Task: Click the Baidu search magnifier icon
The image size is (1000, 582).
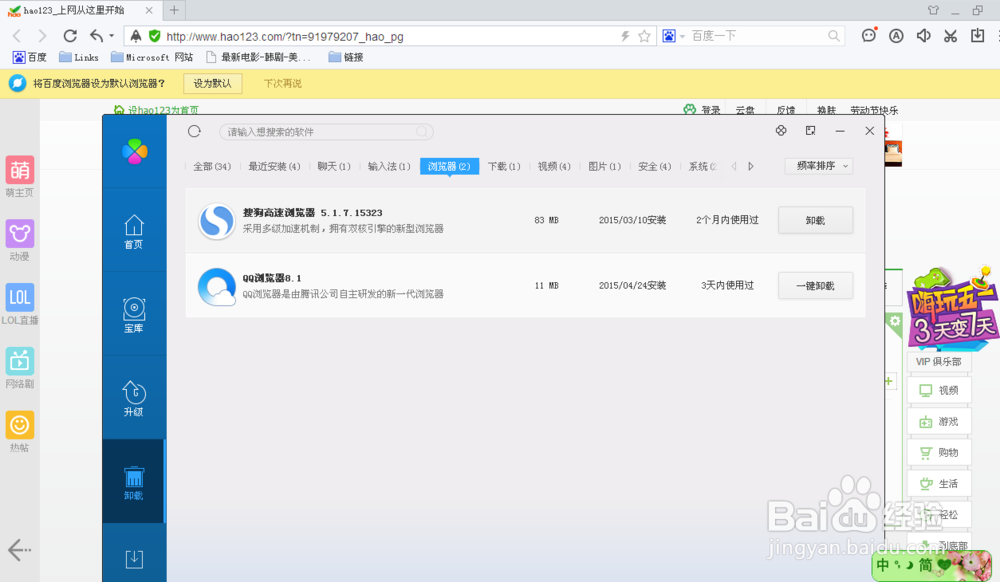Action: pos(834,36)
